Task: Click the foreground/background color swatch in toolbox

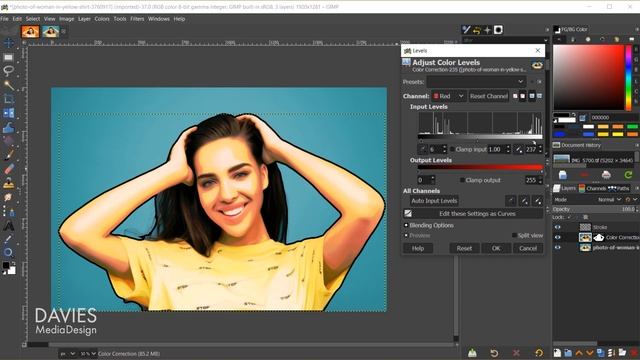Action: coord(9,268)
